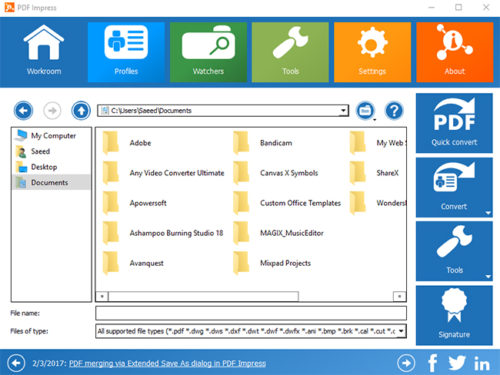Select Documents in the places list

[x=51, y=182]
